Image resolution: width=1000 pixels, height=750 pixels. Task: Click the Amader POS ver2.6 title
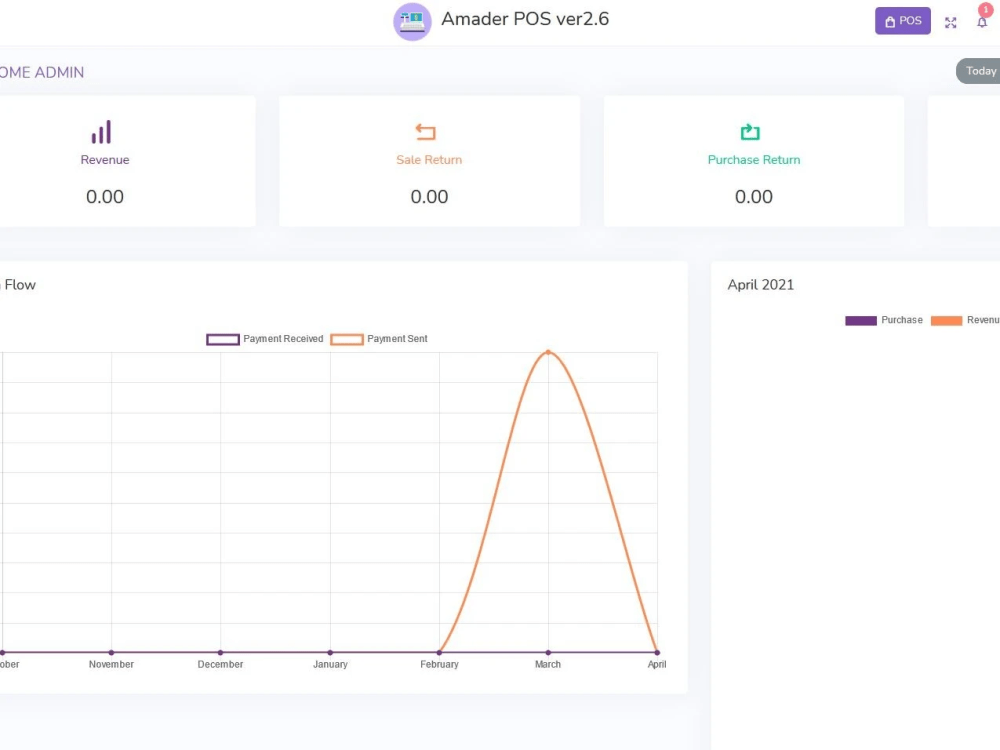(x=525, y=19)
